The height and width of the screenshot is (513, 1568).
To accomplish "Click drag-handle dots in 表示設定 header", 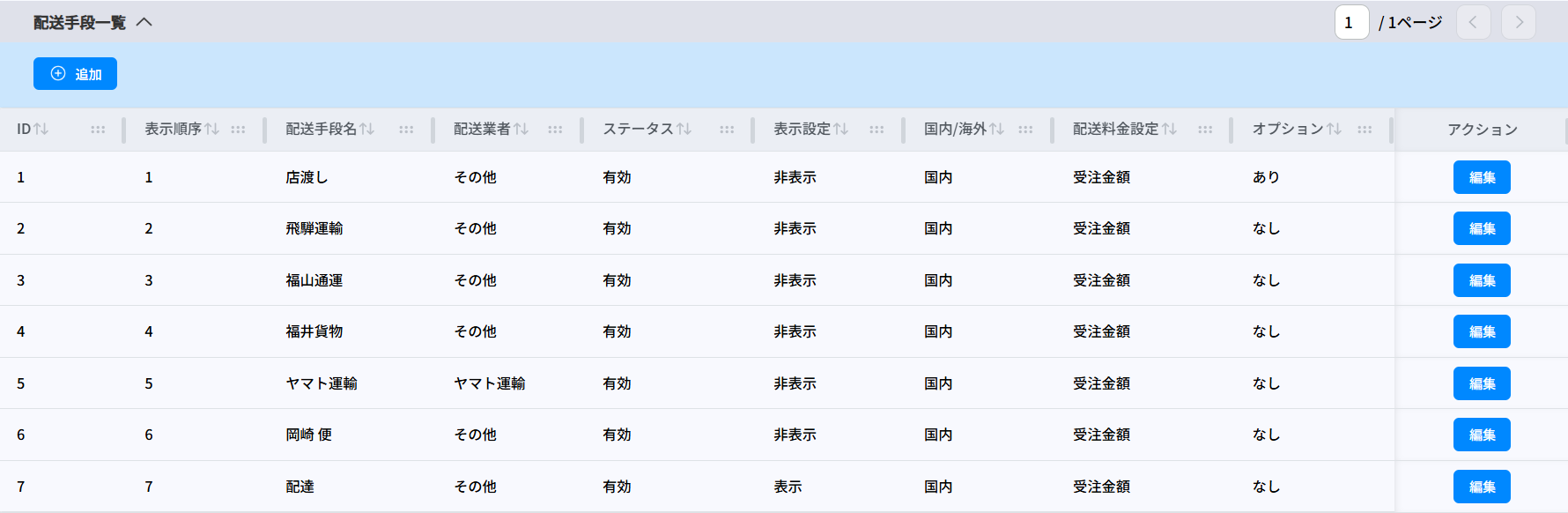I will [x=876, y=130].
